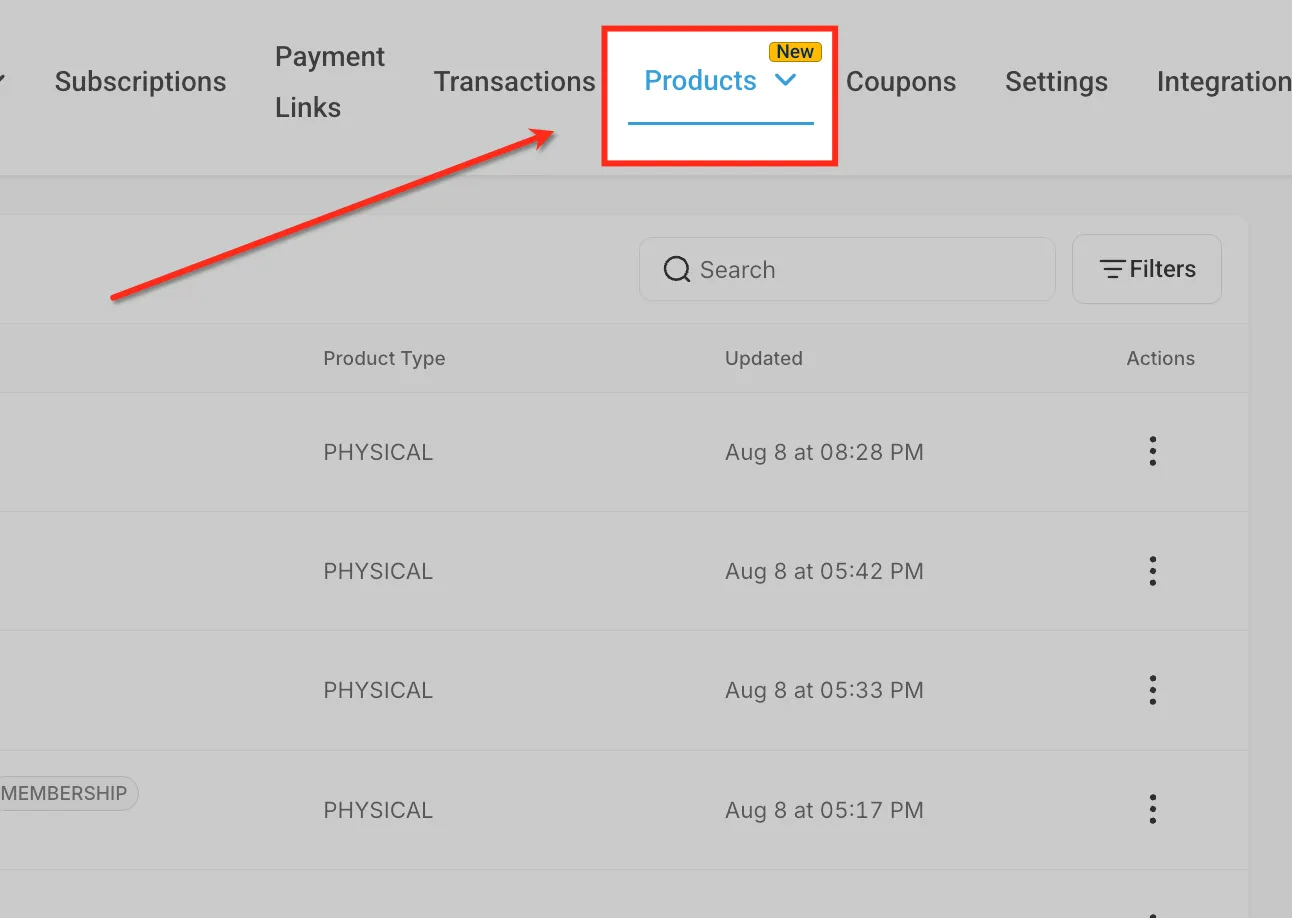Click the Filters button
Image resolution: width=1292 pixels, height=918 pixels.
(x=1147, y=269)
